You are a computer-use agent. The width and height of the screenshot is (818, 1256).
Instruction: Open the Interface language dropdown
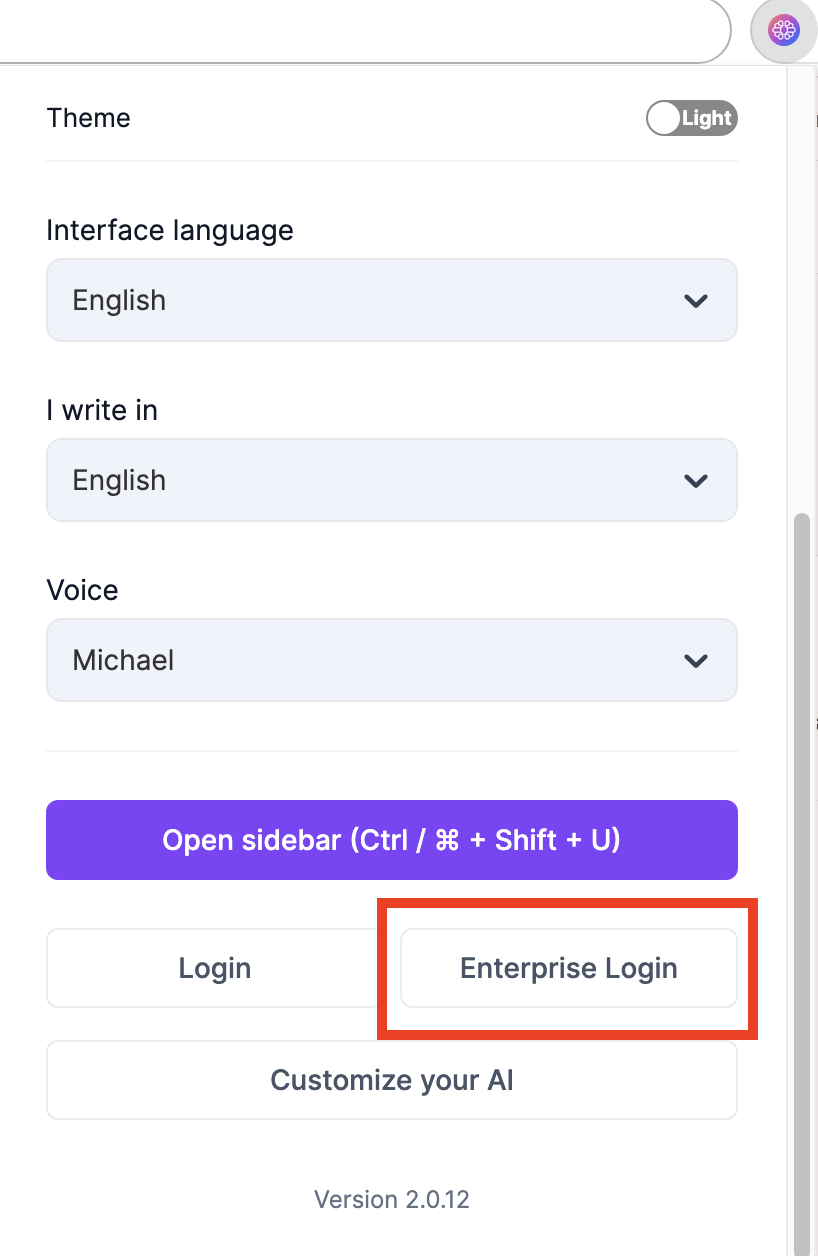click(391, 300)
